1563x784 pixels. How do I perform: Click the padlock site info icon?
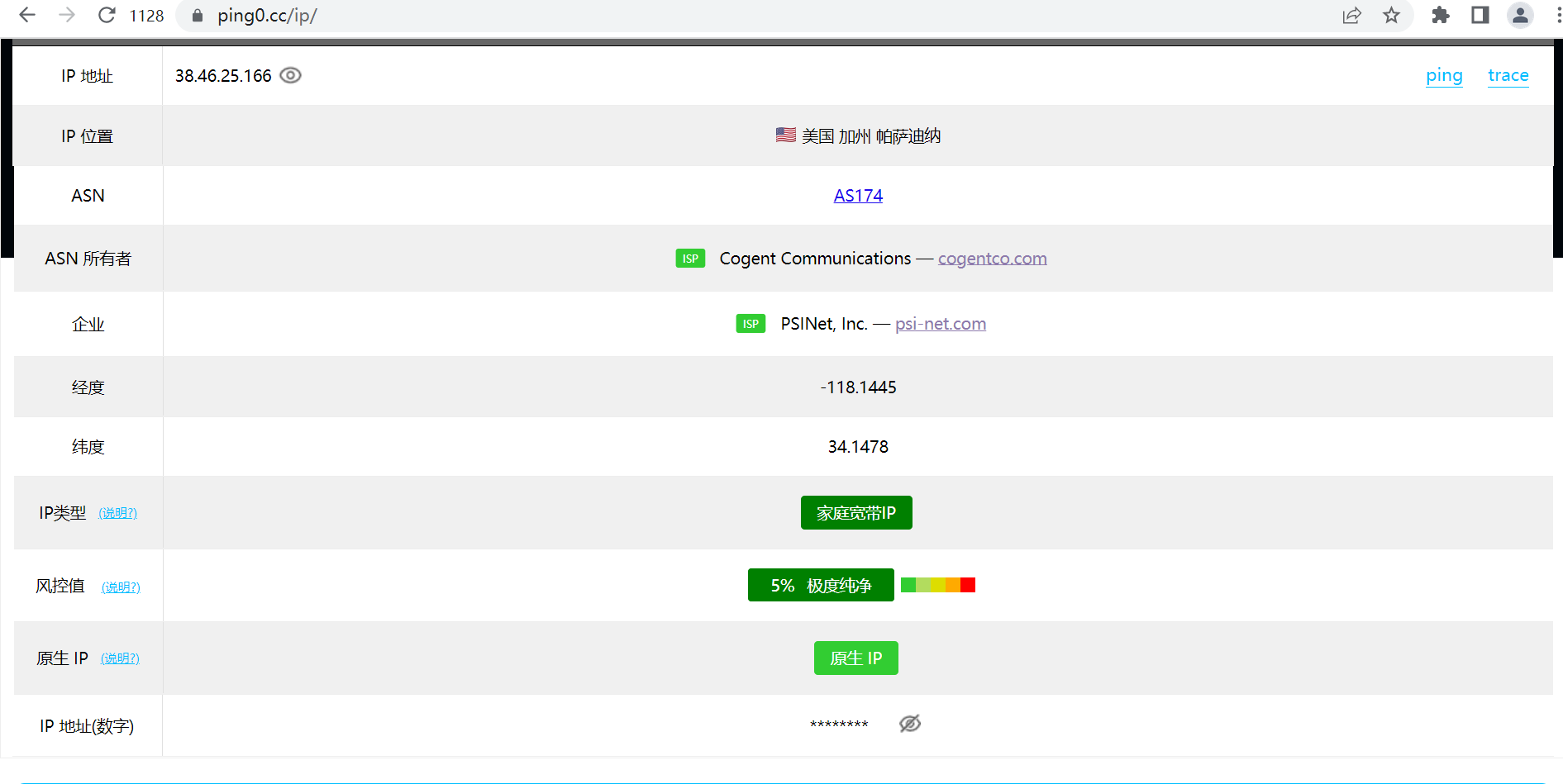198,16
